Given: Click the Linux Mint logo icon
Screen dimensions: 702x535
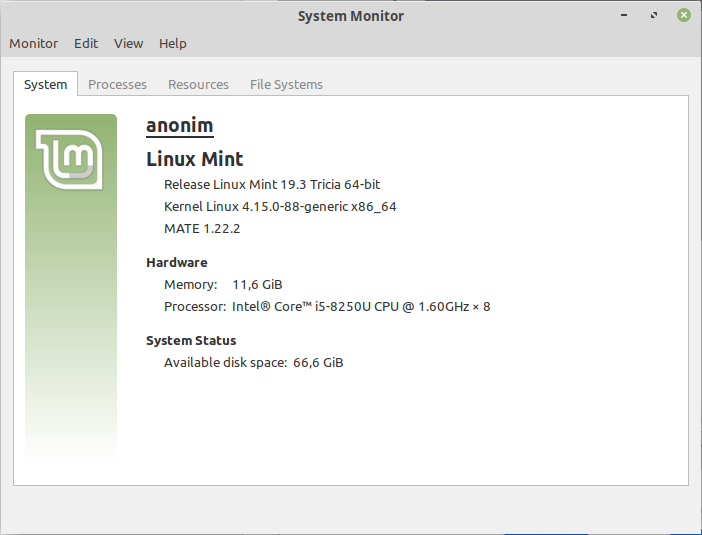Looking at the screenshot, I should click(70, 159).
